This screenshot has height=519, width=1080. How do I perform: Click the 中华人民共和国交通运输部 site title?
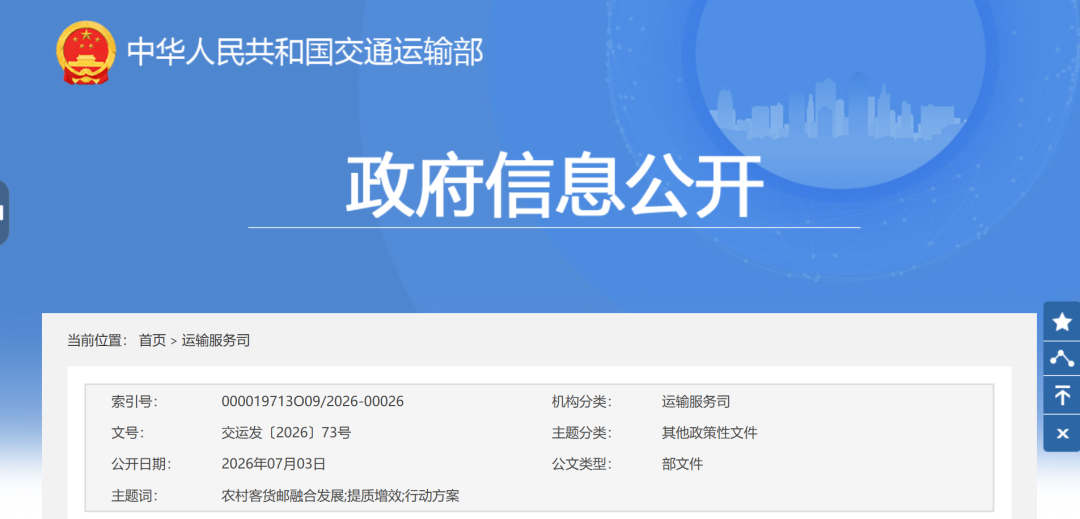[x=305, y=52]
